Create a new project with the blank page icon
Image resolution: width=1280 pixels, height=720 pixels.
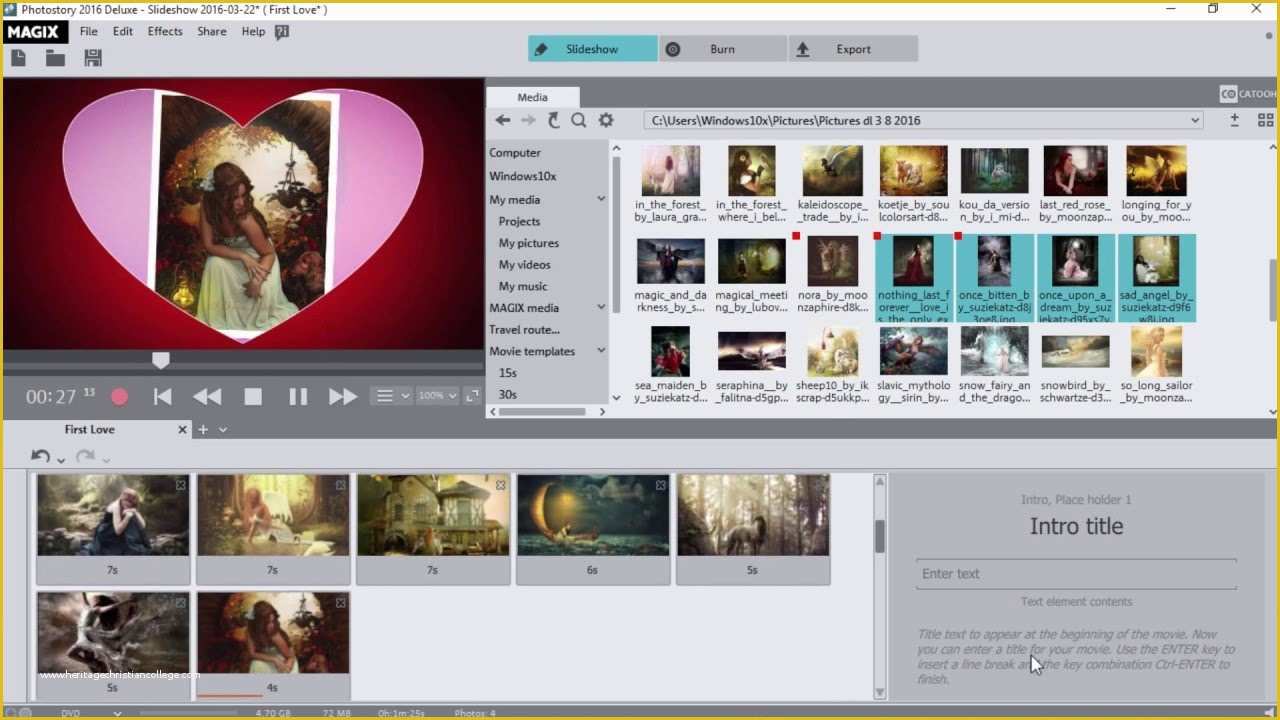coord(18,58)
